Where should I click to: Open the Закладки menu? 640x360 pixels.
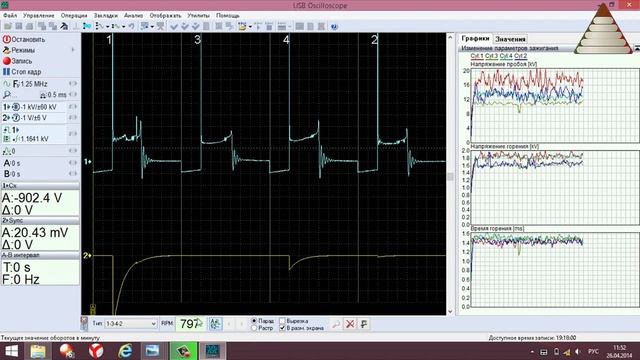click(x=106, y=16)
